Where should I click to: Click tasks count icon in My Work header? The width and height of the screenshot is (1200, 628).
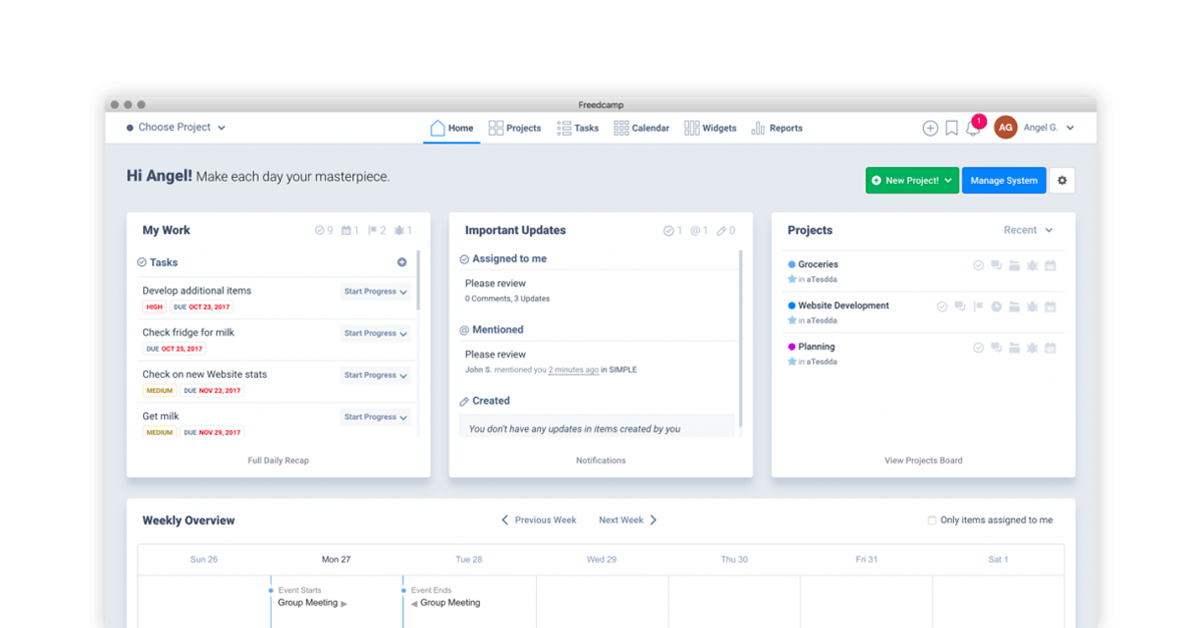(324, 230)
